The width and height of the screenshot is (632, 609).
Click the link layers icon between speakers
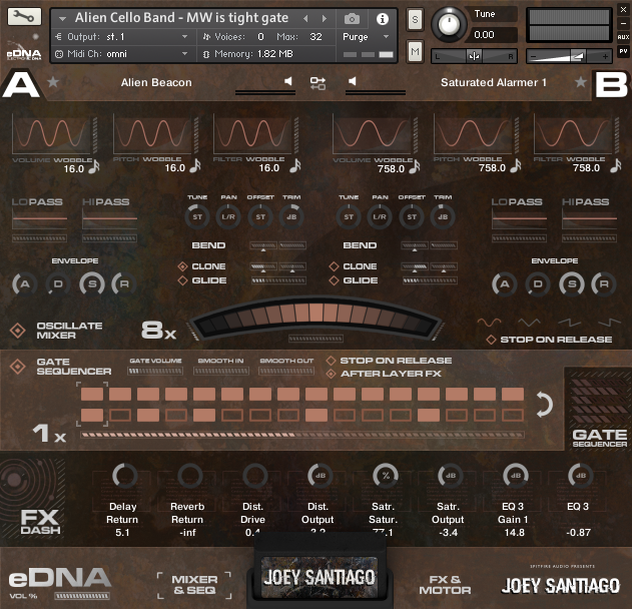(x=318, y=82)
